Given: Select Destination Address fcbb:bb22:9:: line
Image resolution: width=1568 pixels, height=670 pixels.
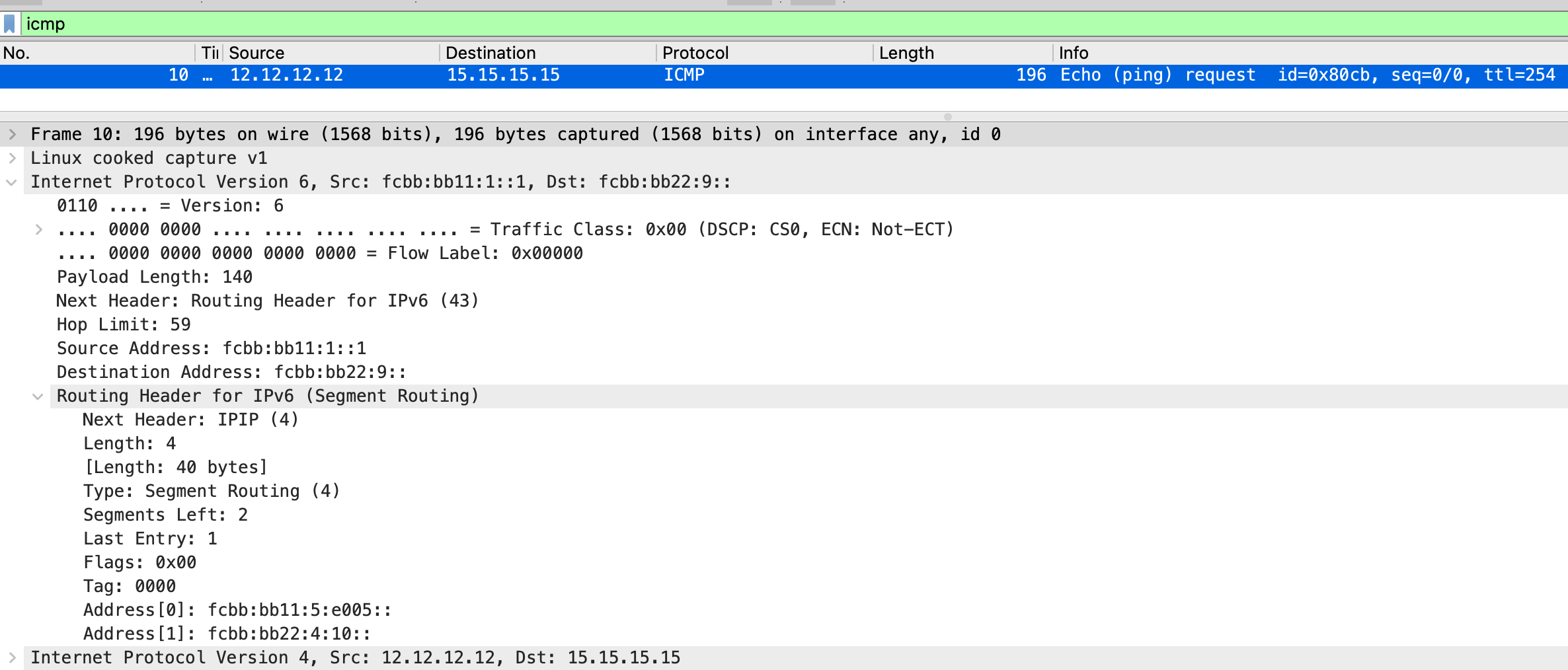Looking at the screenshot, I should (x=232, y=373).
